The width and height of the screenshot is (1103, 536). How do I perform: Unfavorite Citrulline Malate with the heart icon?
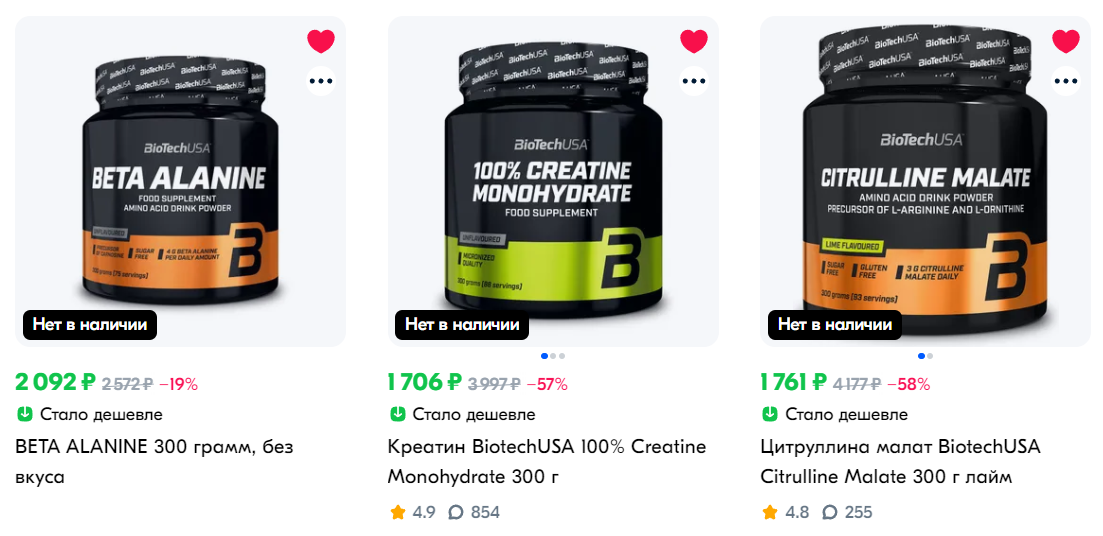coord(1066,41)
